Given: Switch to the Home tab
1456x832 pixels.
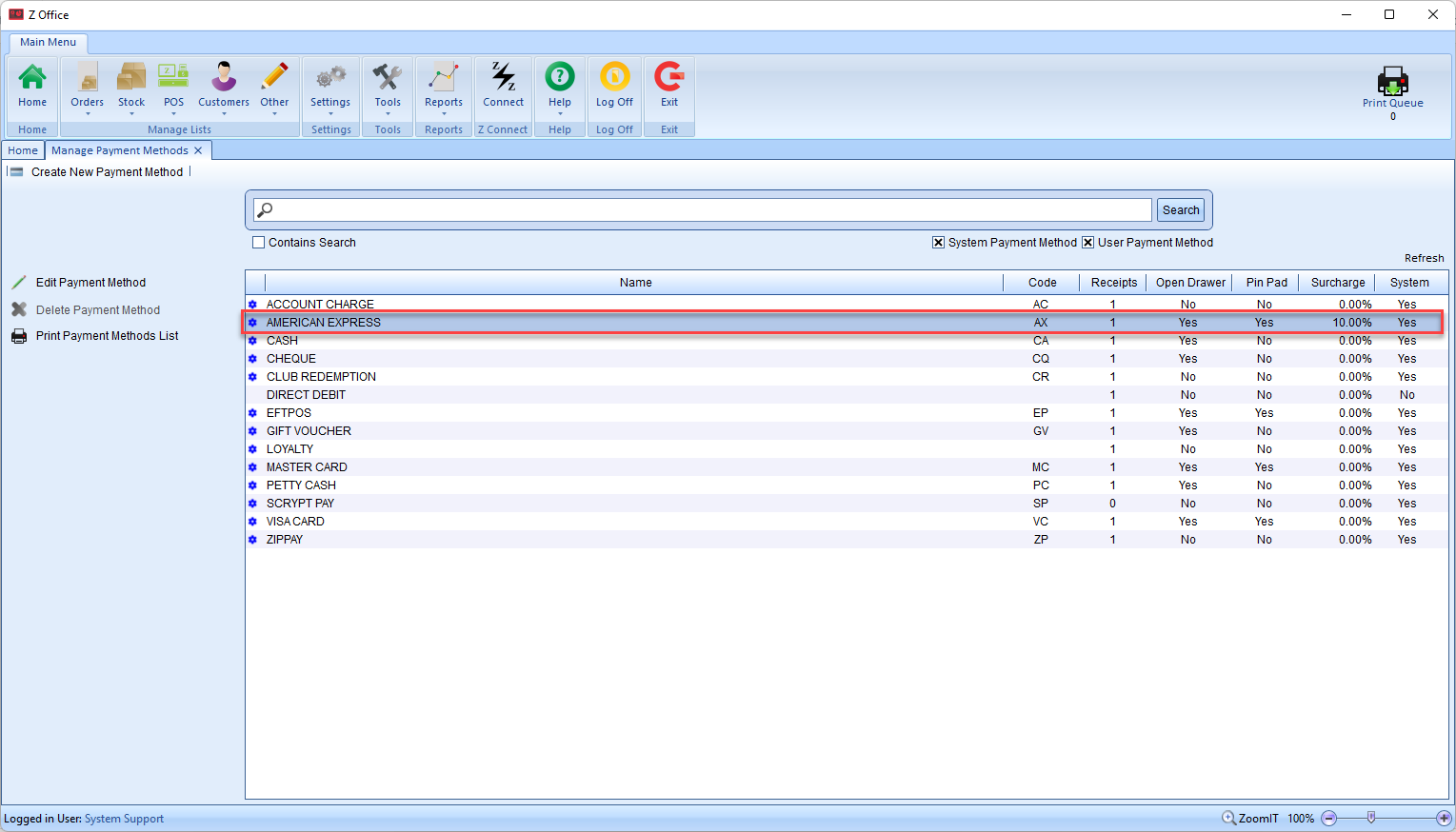Looking at the screenshot, I should pos(22,149).
